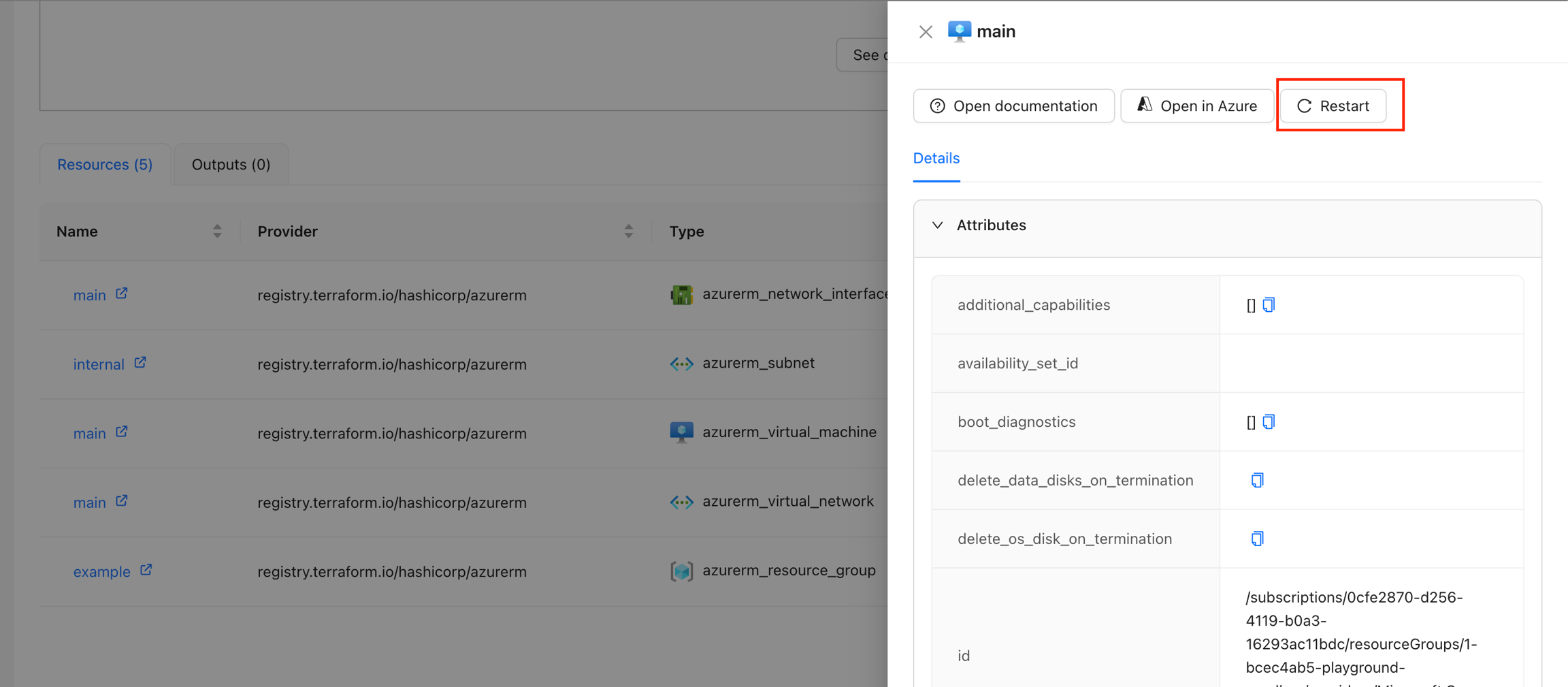Select the Details tab

click(936, 159)
